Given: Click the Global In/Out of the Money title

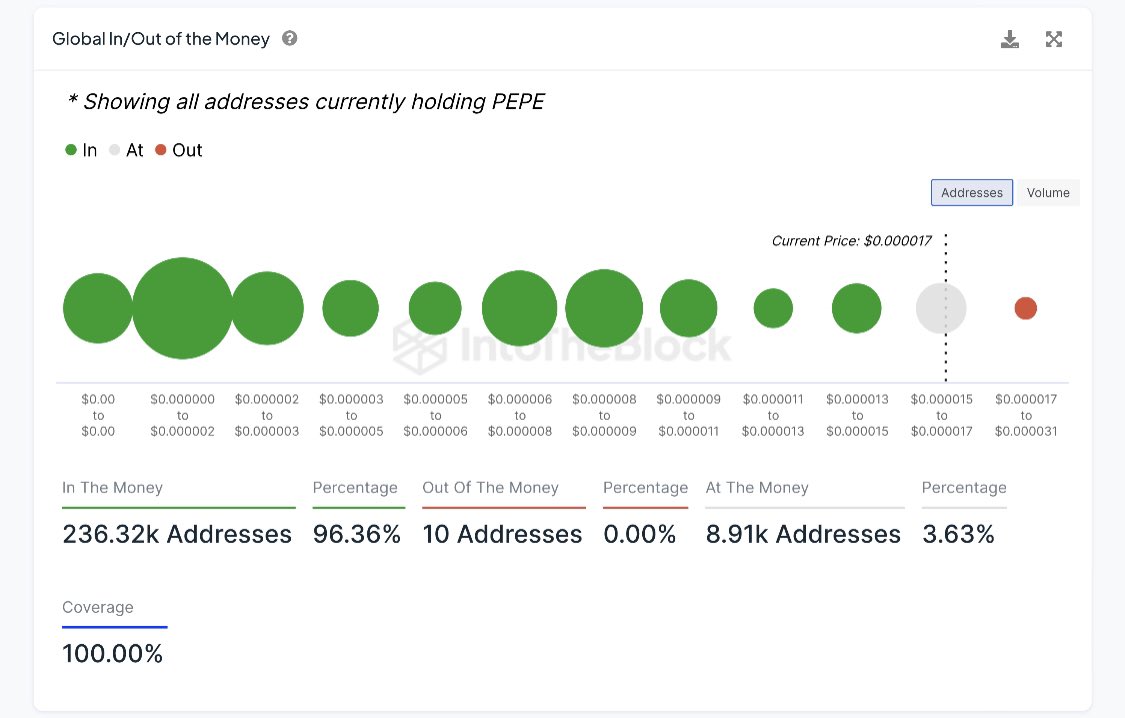Looking at the screenshot, I should tap(161, 39).
